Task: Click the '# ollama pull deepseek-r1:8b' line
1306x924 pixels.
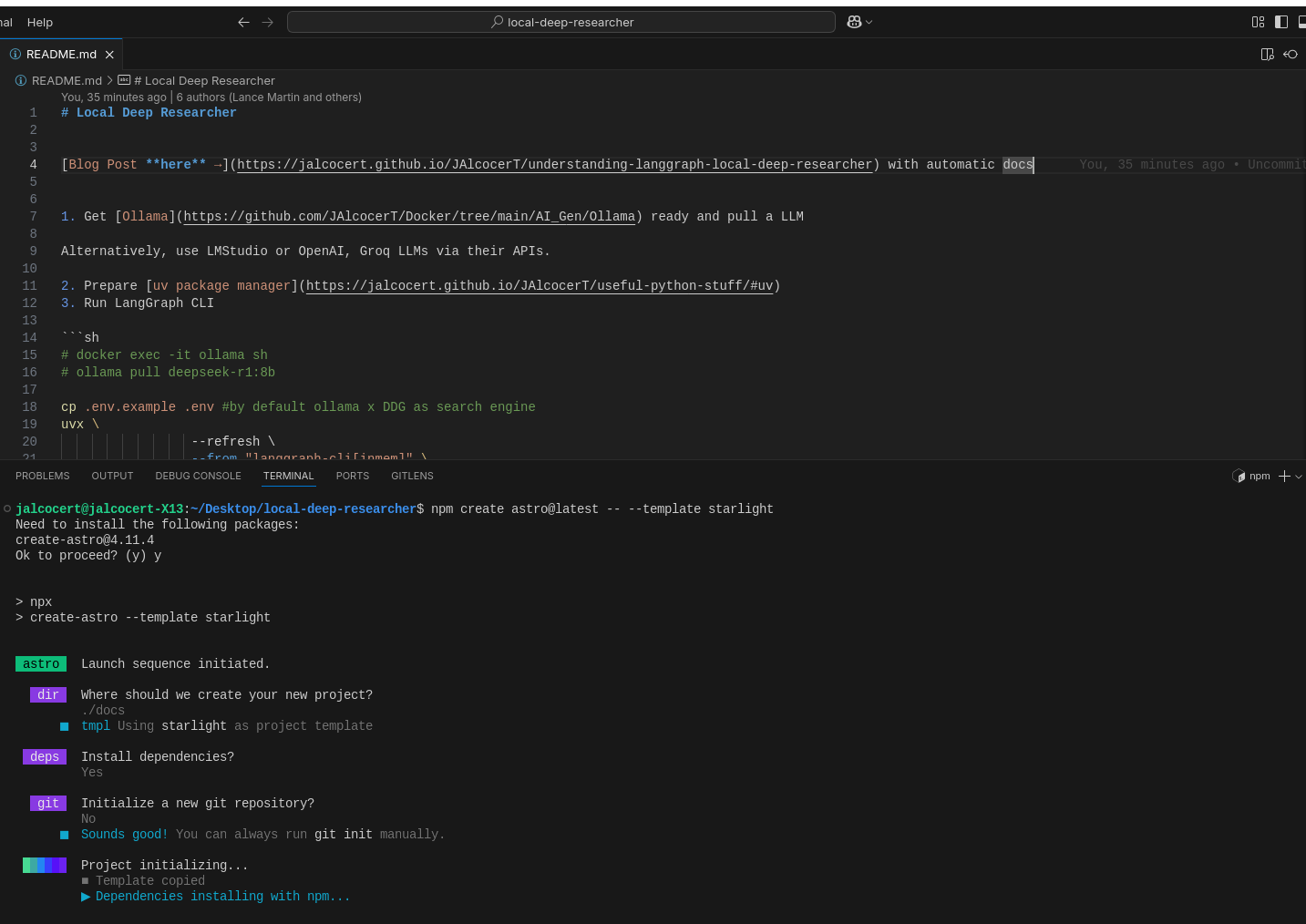Action: click(x=168, y=372)
